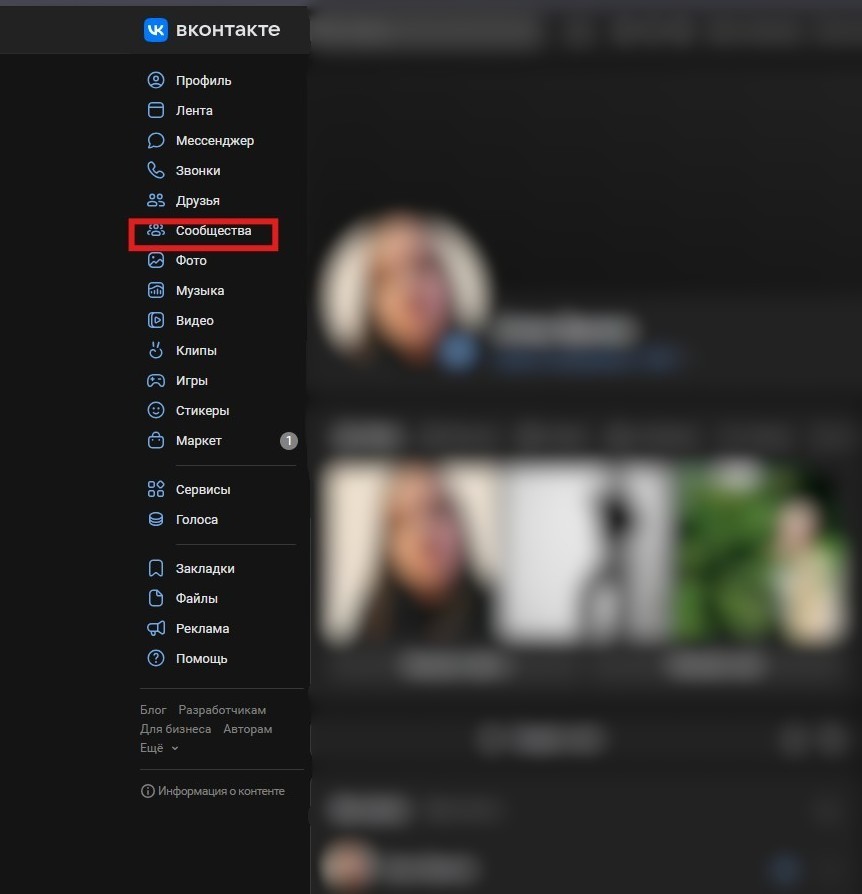Click the Игры gamepad icon

(156, 380)
